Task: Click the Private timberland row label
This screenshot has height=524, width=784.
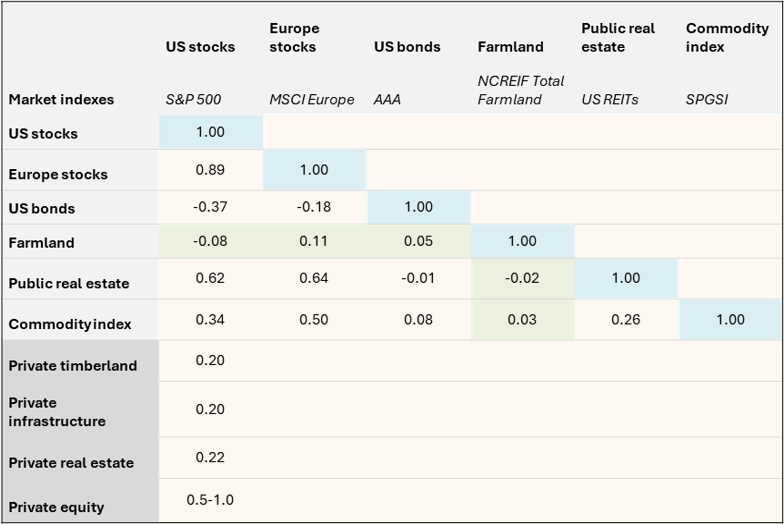Action: tap(73, 365)
